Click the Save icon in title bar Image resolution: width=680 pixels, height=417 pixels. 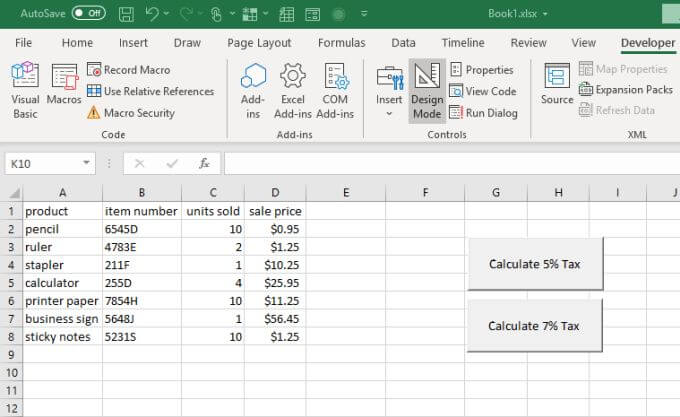[x=126, y=14]
